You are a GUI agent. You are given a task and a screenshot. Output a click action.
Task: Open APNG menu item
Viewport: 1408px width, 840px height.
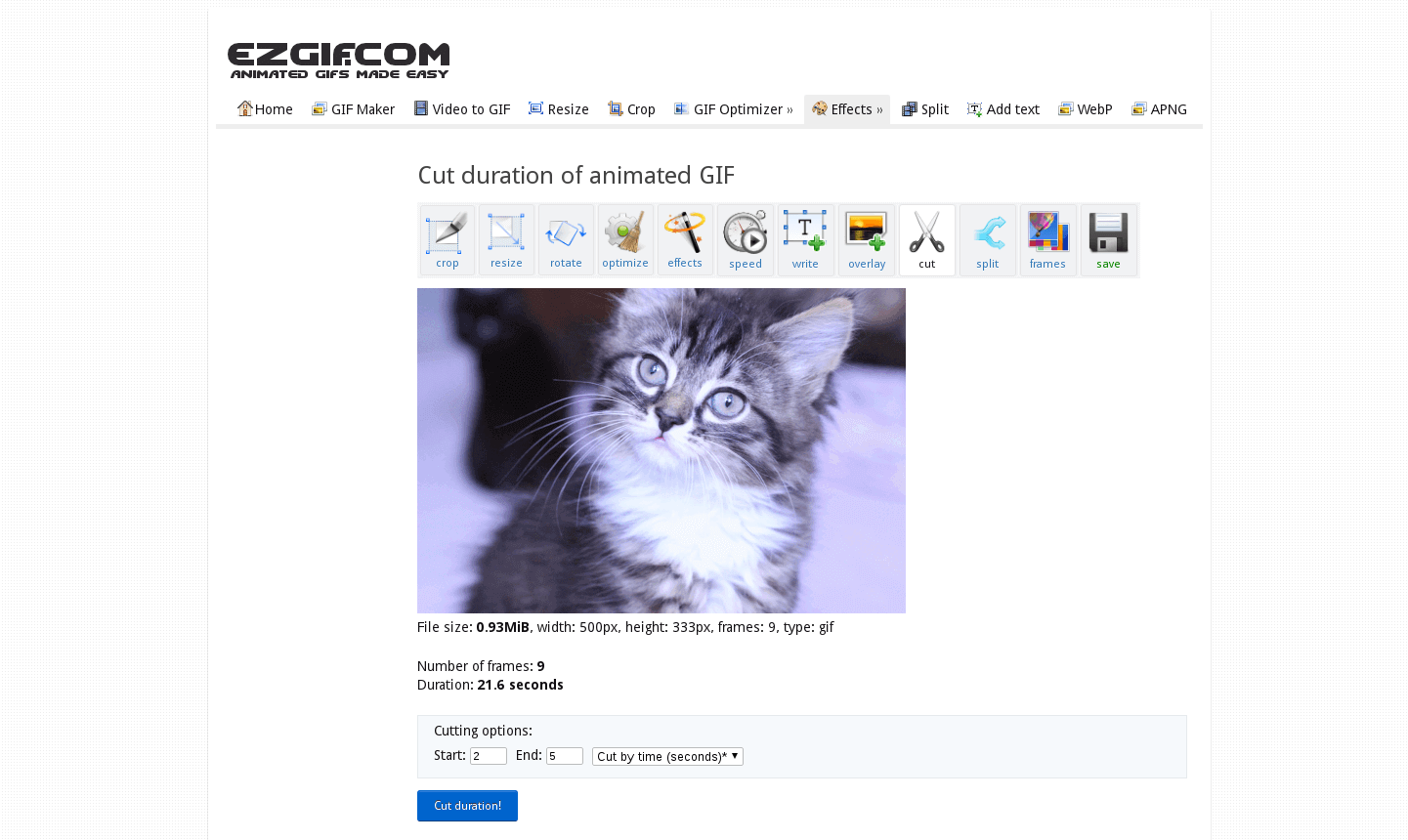coord(1160,109)
